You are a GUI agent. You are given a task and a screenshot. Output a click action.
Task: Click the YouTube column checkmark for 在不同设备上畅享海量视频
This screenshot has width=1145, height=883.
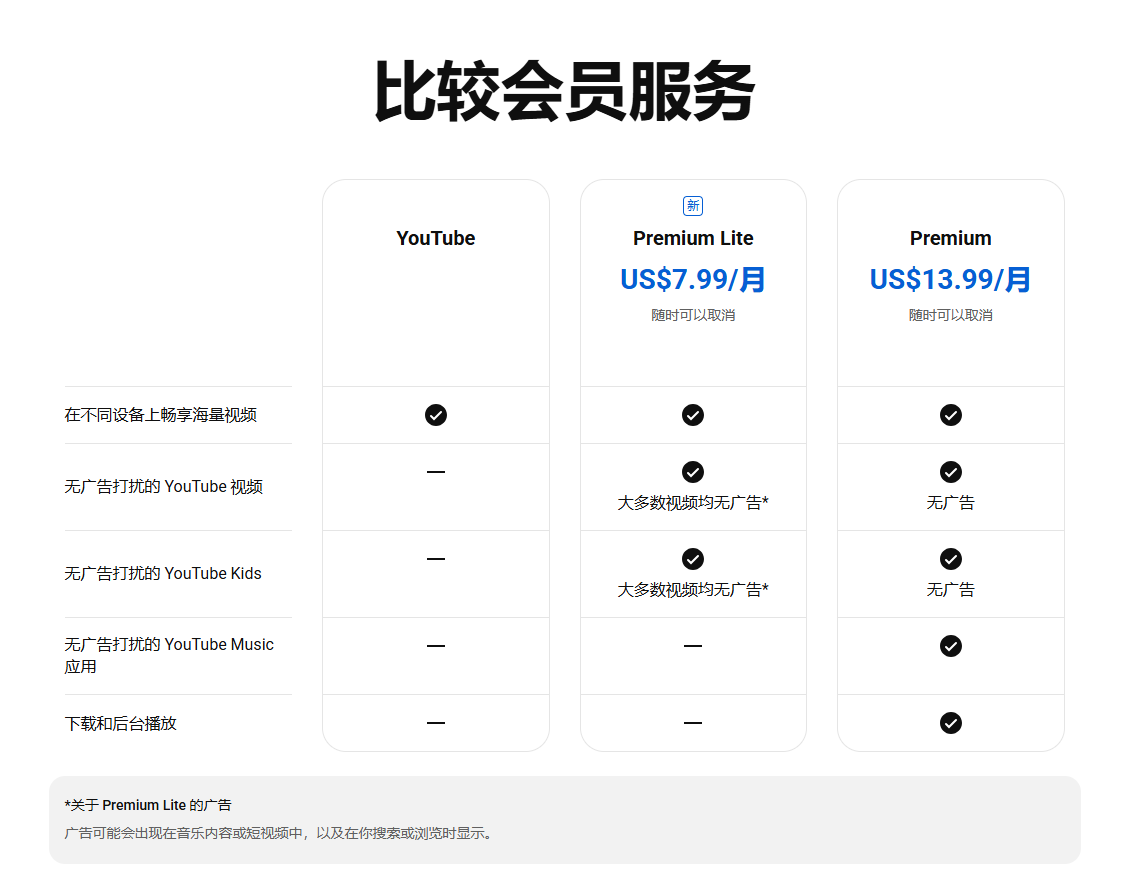pos(436,415)
